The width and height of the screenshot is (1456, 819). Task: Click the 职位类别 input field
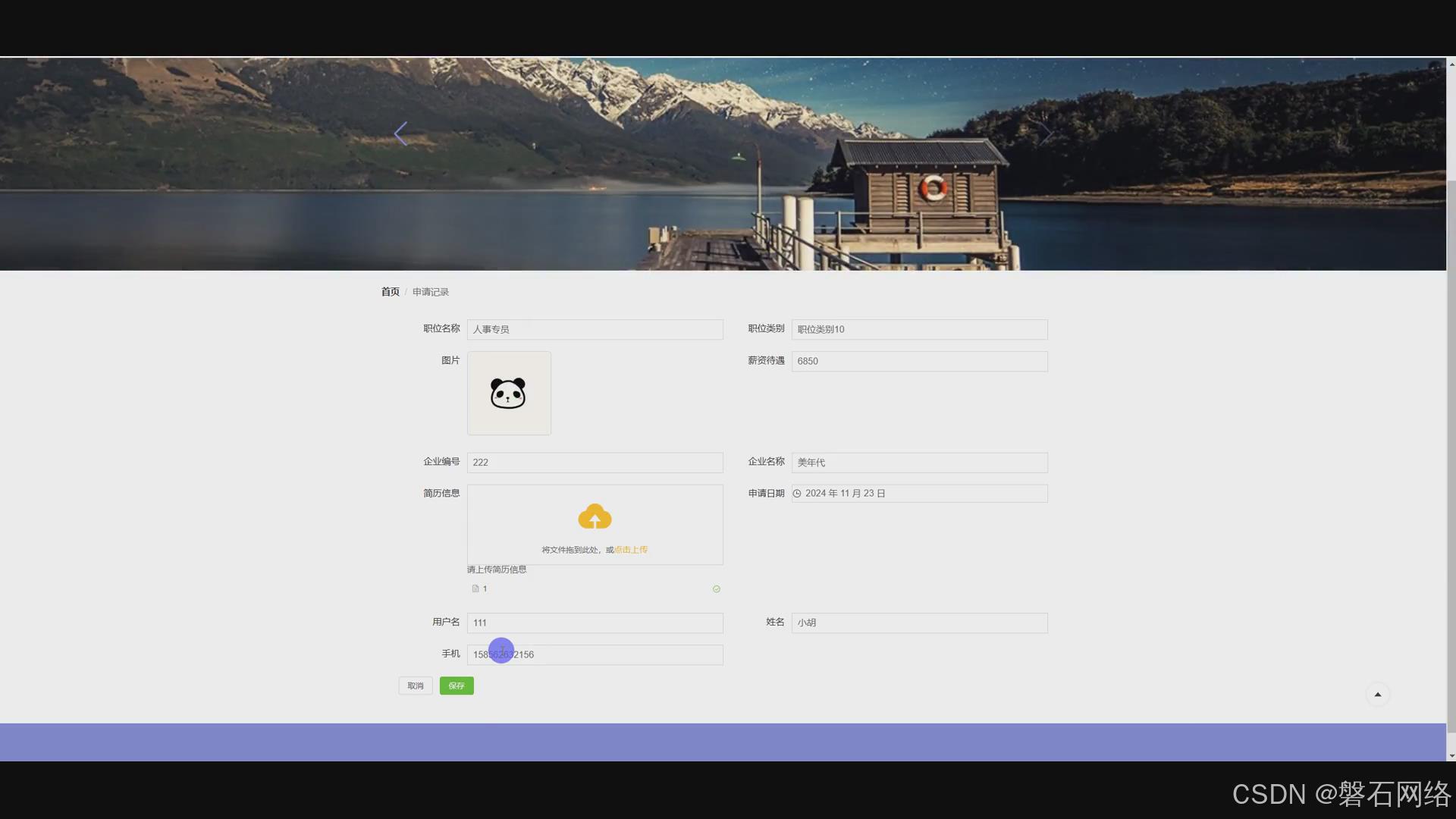(x=919, y=329)
